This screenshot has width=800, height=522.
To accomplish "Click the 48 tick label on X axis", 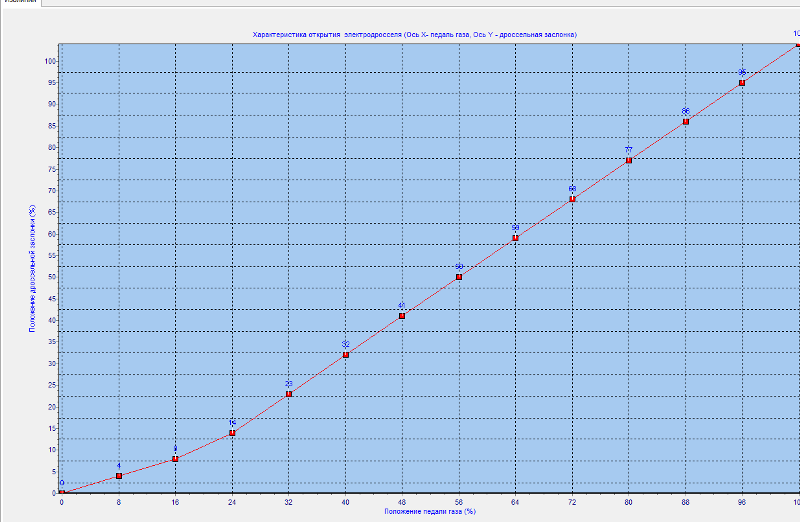I will (402, 502).
